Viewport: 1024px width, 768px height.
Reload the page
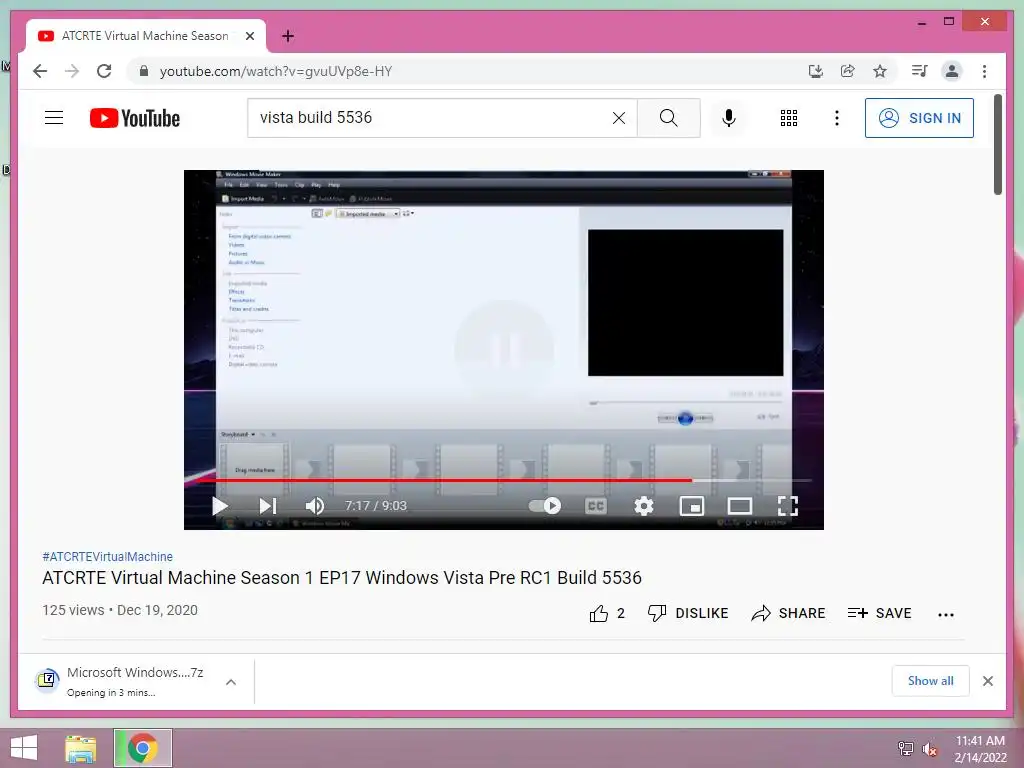click(104, 71)
